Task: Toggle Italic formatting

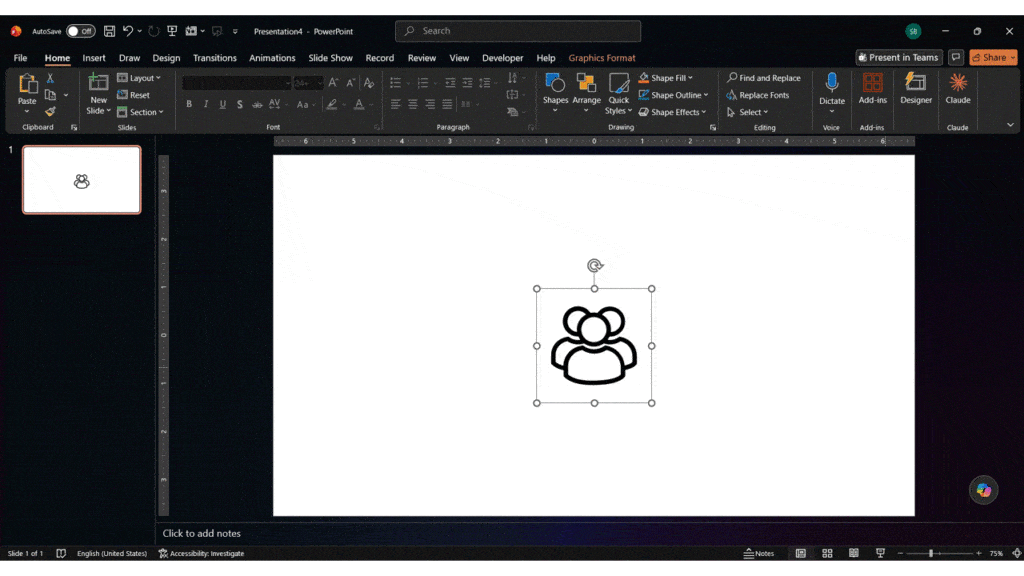Action: coord(206,104)
